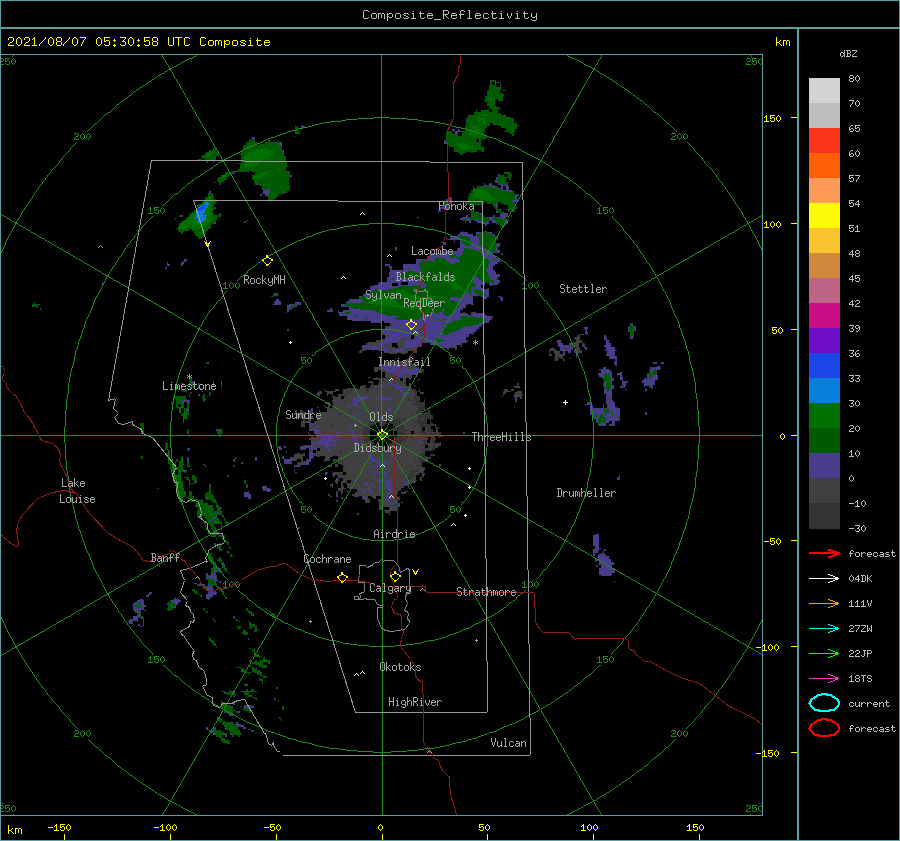Click the Didsbury city label
900x841 pixels.
(377, 448)
